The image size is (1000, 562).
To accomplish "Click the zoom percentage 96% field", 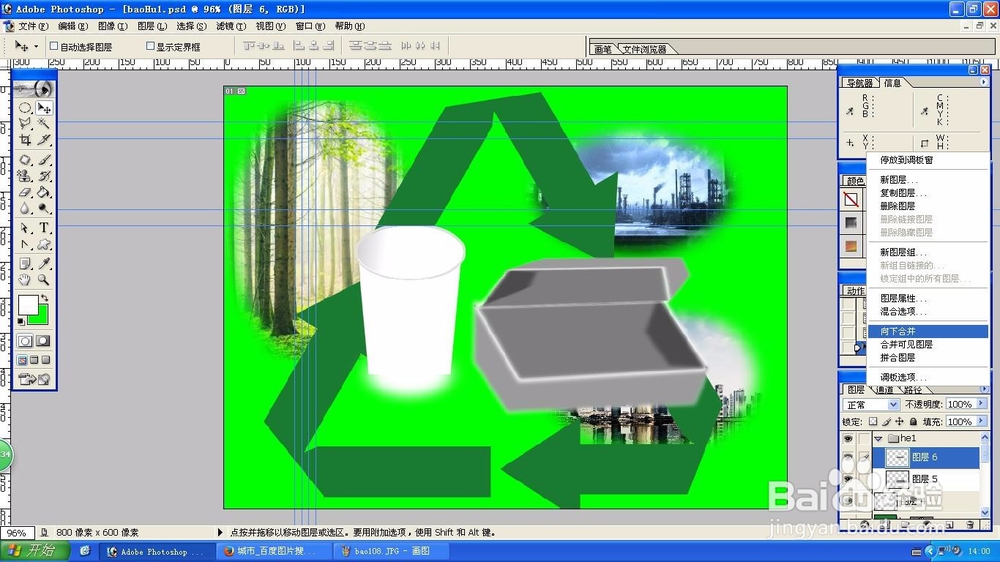I will pyautogui.click(x=17, y=533).
